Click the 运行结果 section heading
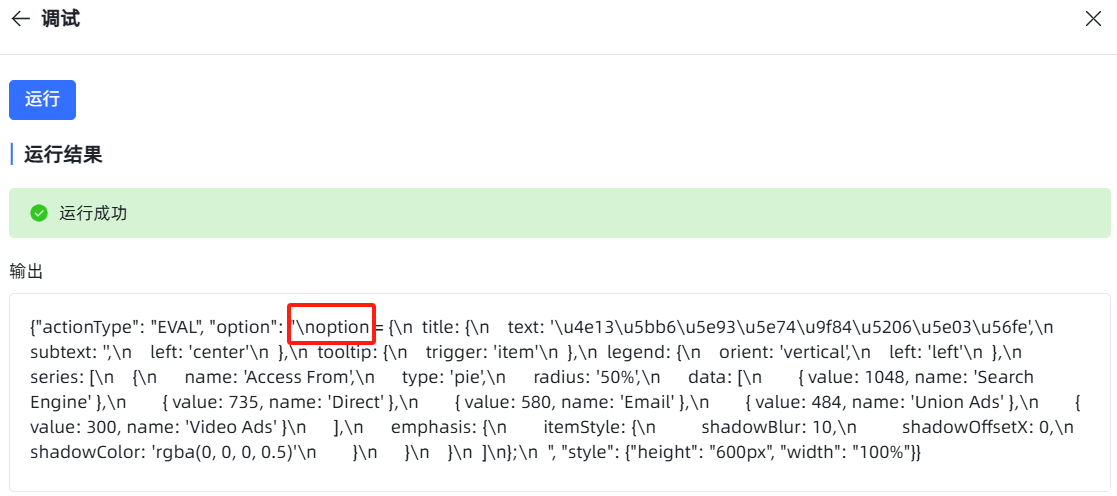Screen dimensions: 1117x496 (x=63, y=154)
